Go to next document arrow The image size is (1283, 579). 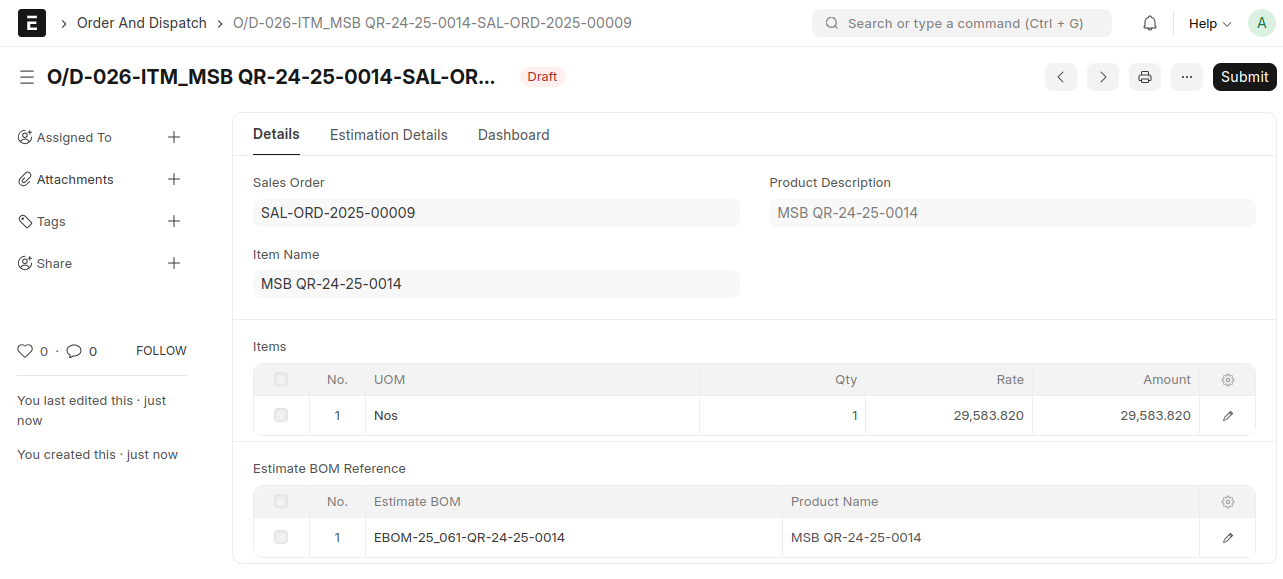pos(1103,77)
